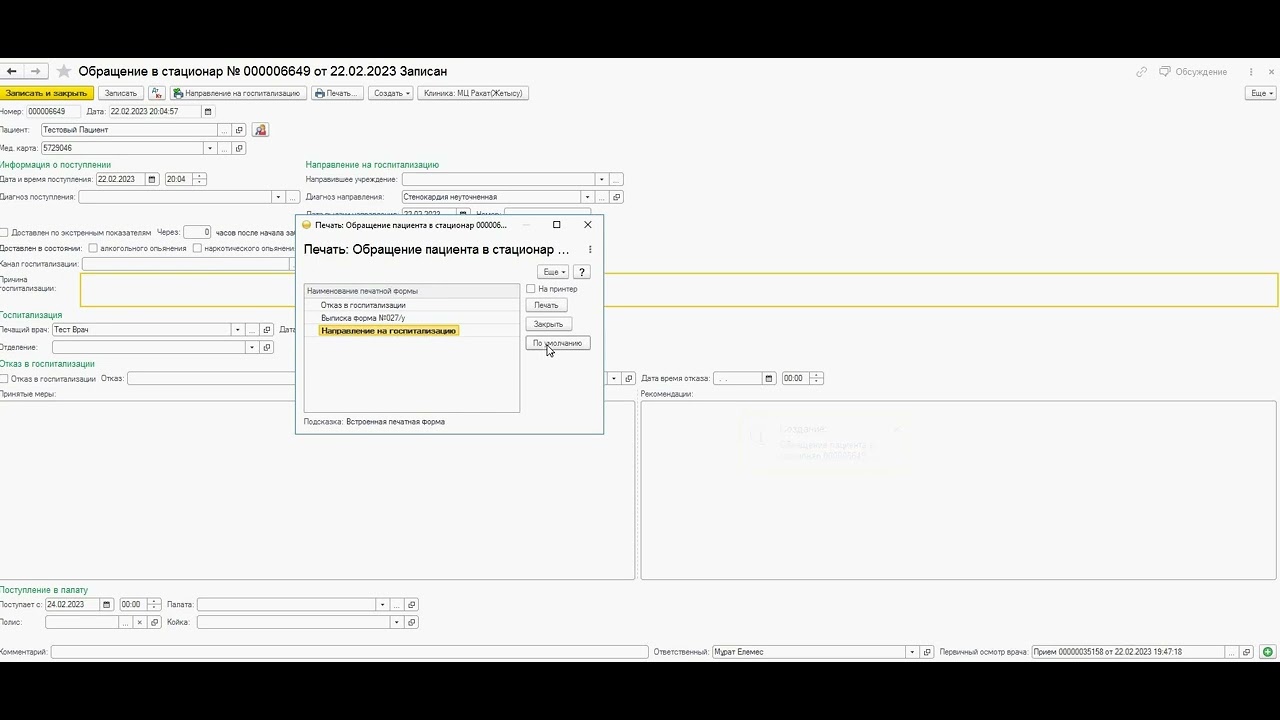Maximize the Печать dialog window
The image size is (1280, 720).
557,225
